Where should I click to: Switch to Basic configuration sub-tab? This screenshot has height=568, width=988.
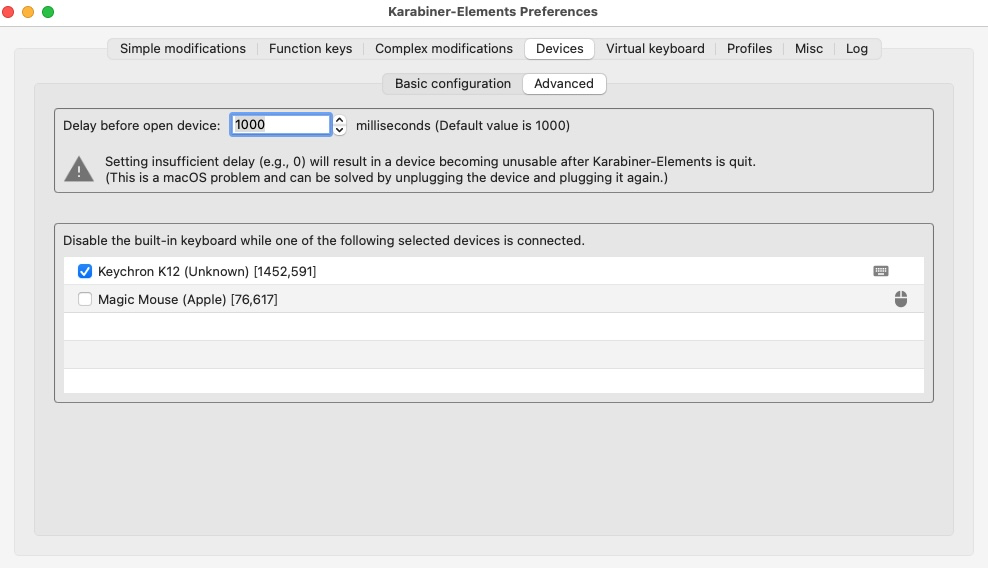pyautogui.click(x=452, y=83)
